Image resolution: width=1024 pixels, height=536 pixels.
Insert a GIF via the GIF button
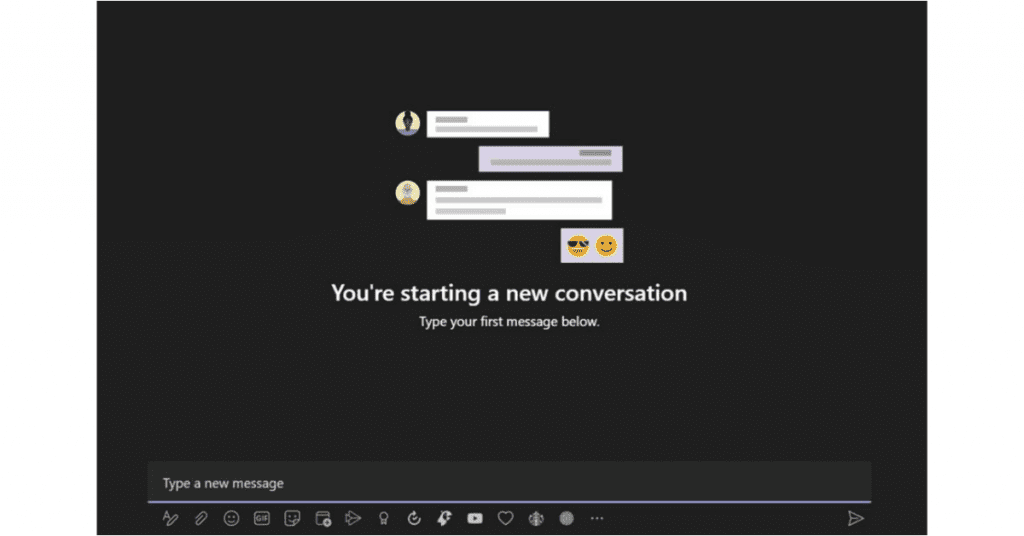tap(261, 518)
